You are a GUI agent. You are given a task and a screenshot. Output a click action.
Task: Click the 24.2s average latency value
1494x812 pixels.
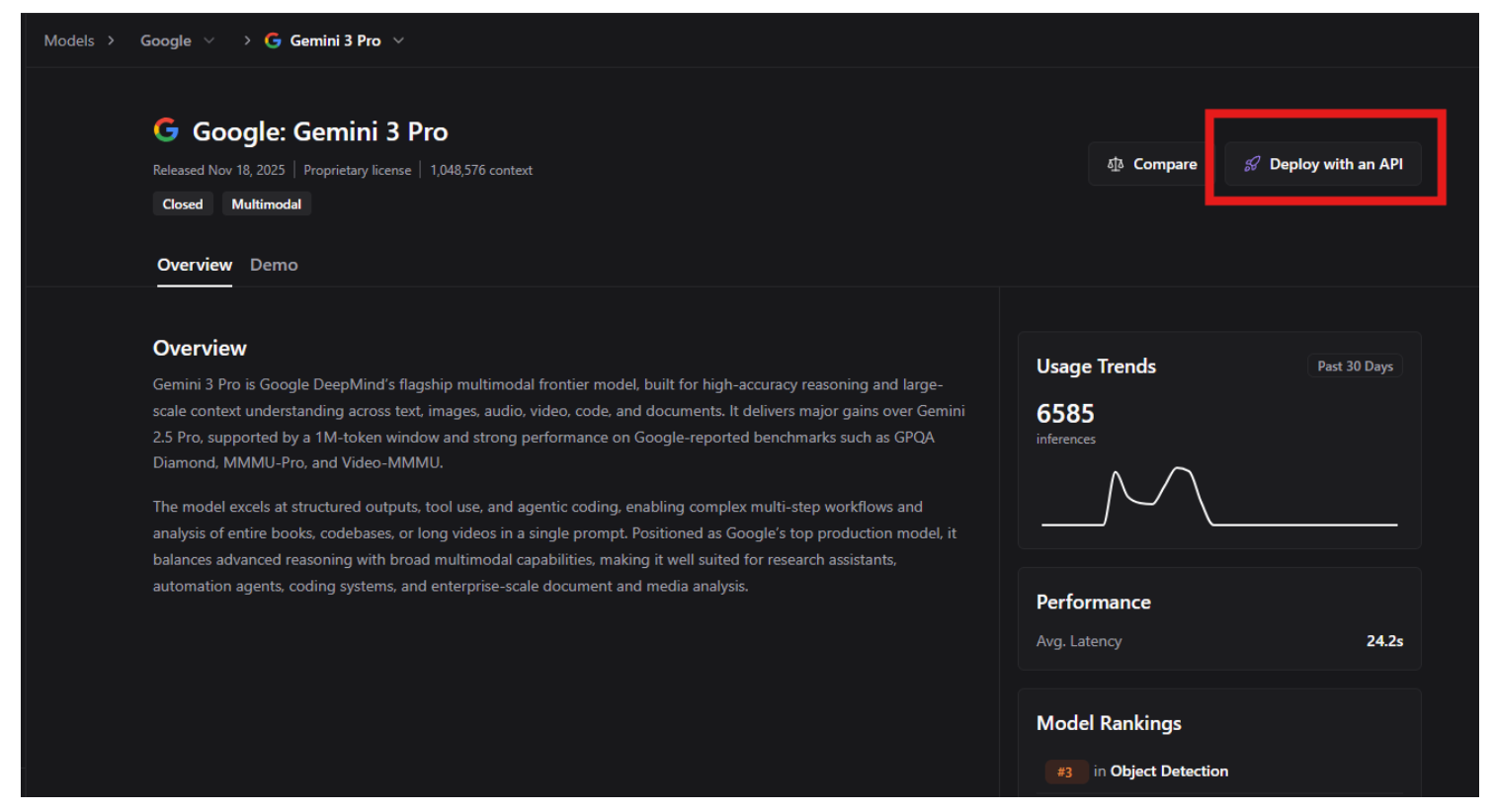point(1384,641)
